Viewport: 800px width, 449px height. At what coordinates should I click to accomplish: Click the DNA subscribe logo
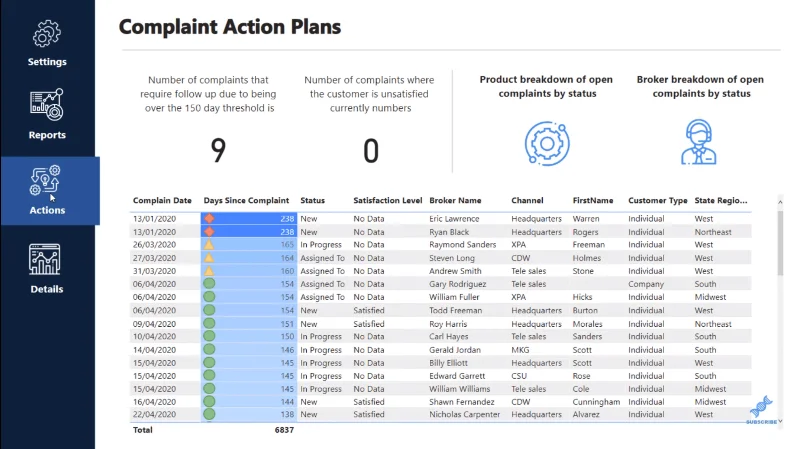(761, 407)
